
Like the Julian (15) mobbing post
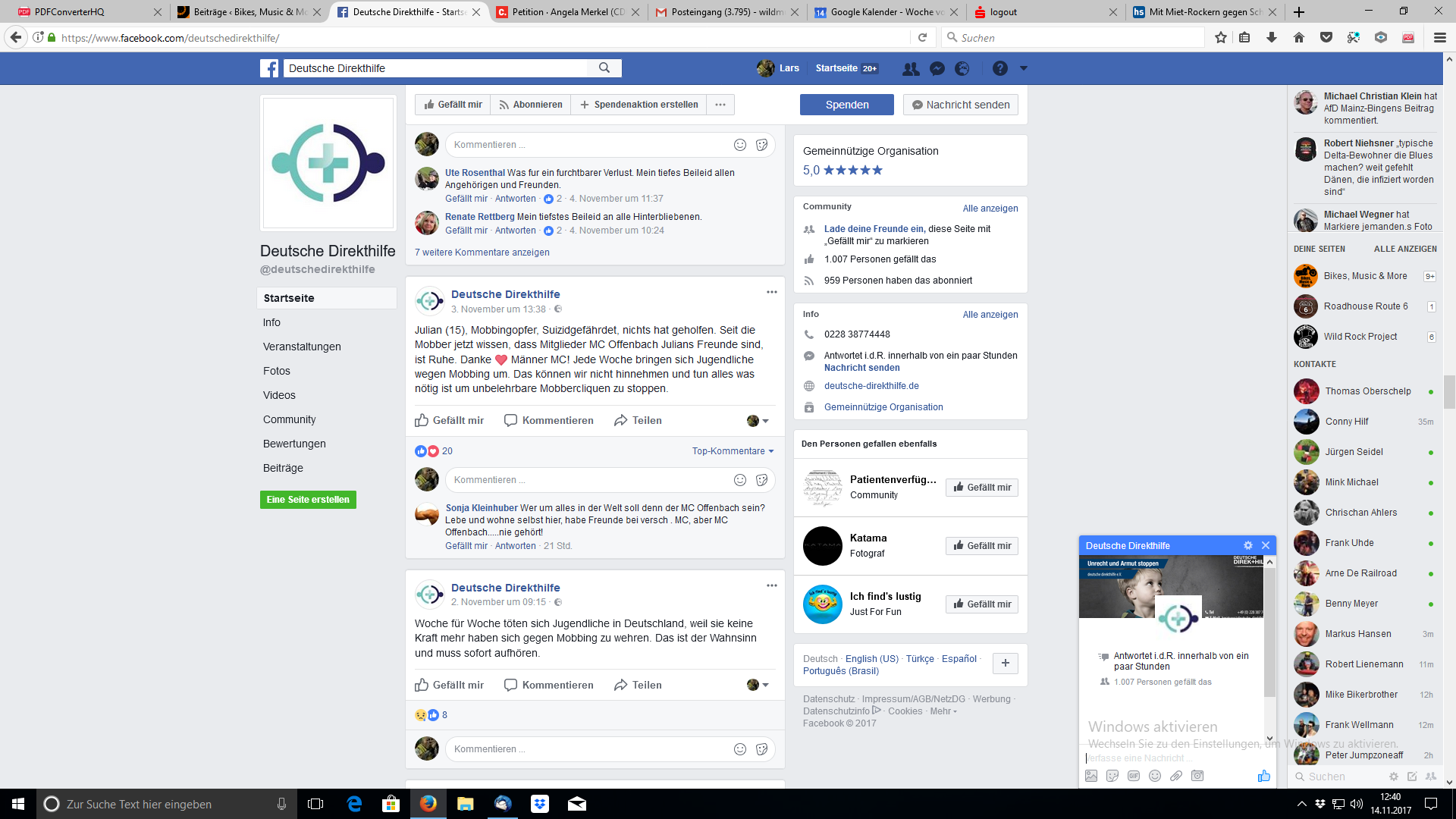tap(450, 420)
